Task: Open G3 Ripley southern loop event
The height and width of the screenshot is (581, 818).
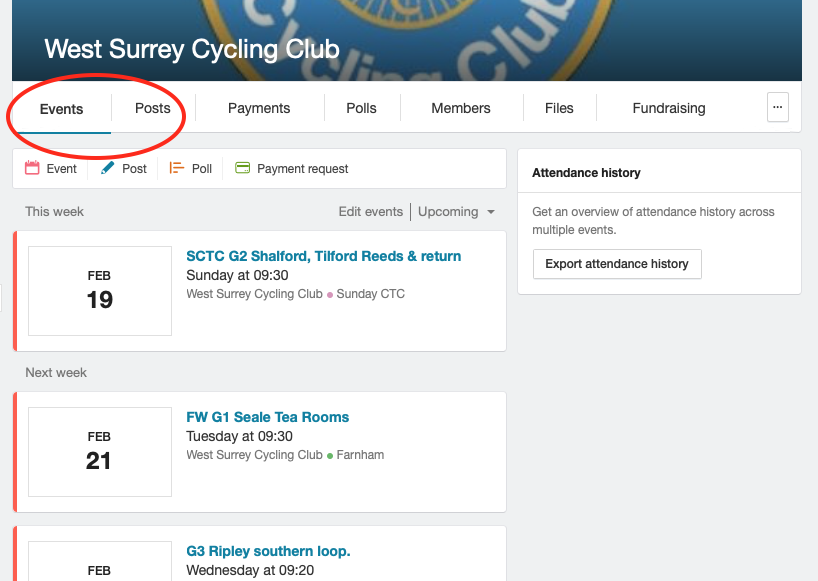Action: pos(268,551)
